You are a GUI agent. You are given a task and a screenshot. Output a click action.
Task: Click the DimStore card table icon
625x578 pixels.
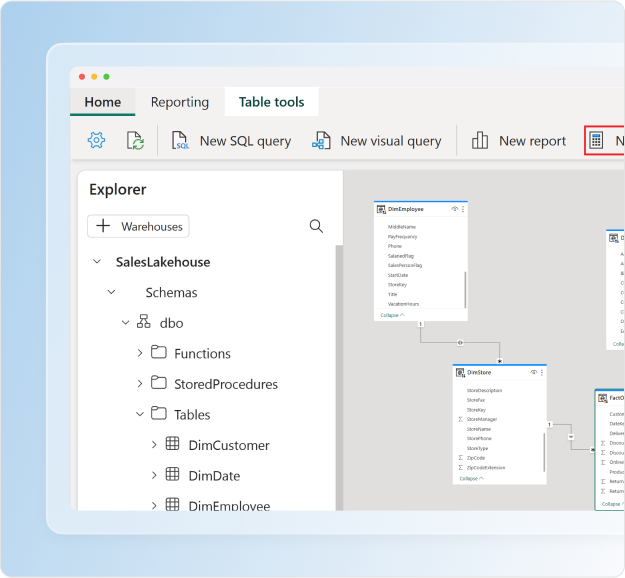pyautogui.click(x=460, y=373)
